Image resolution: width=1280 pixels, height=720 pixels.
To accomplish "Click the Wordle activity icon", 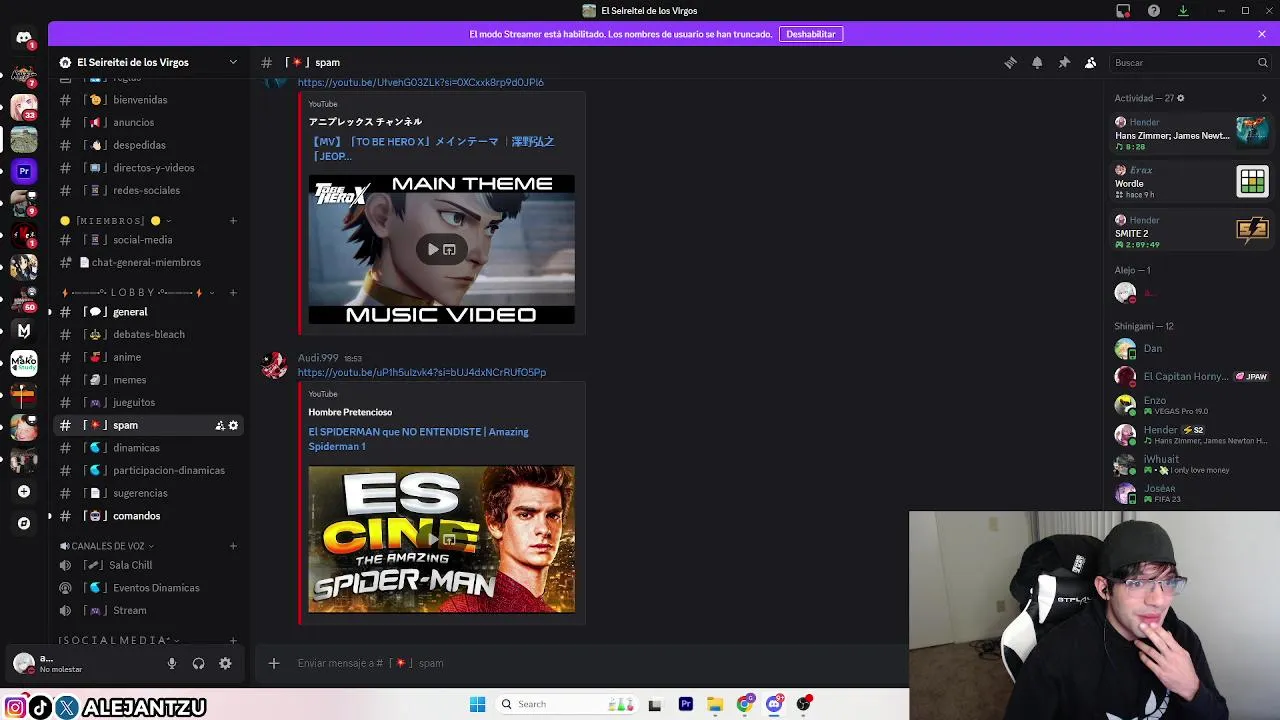I will pyautogui.click(x=1252, y=181).
